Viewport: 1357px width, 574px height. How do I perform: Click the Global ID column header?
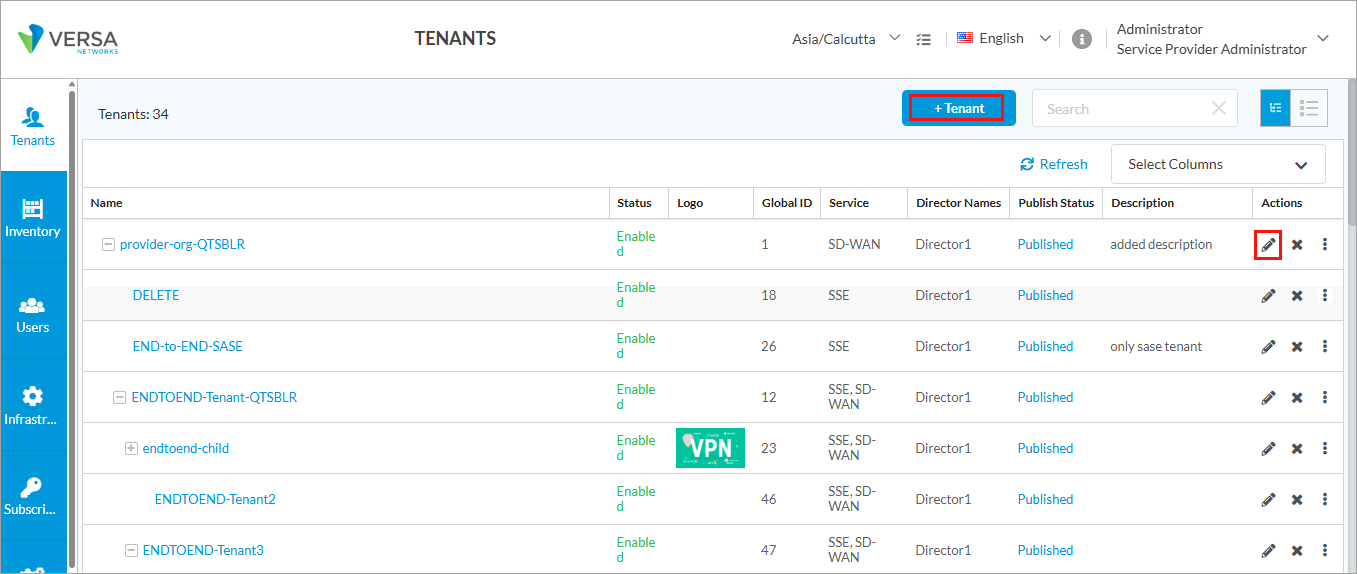click(x=786, y=203)
